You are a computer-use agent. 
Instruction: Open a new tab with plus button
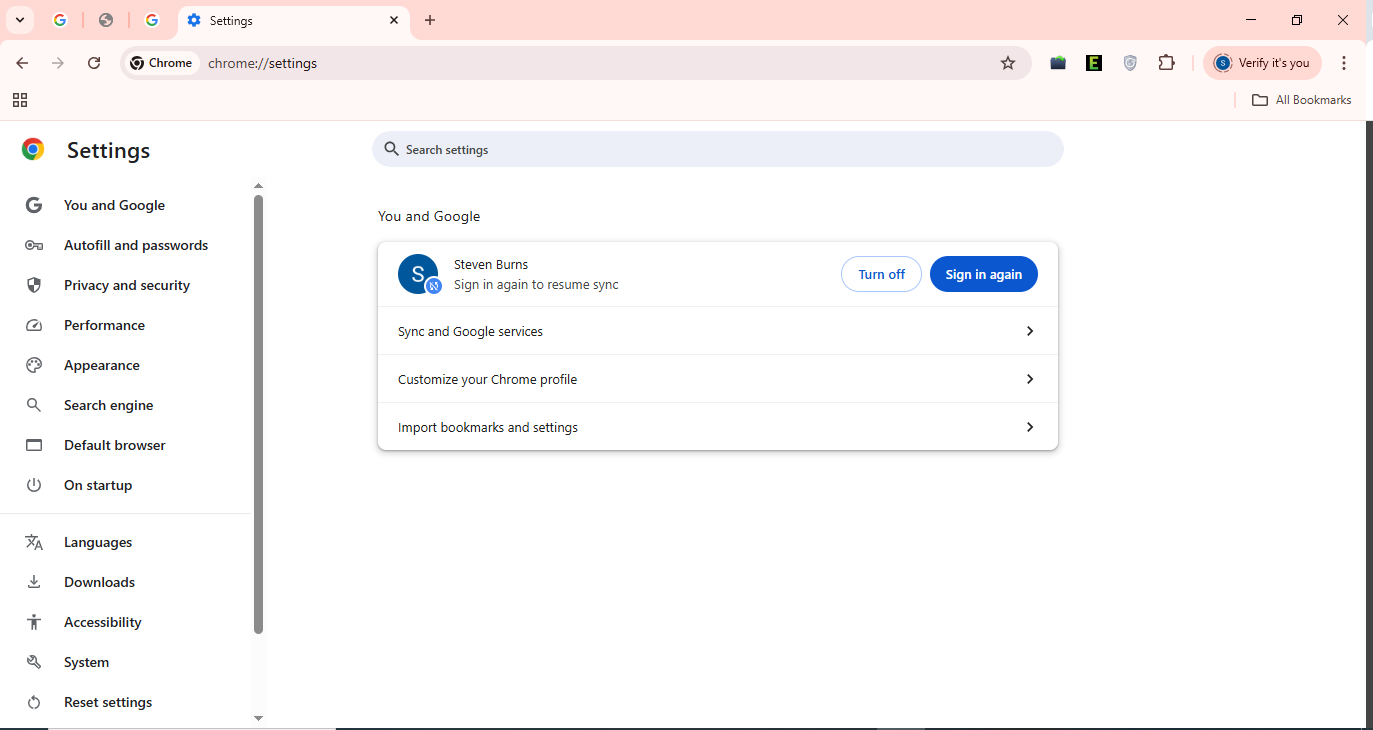pos(430,20)
